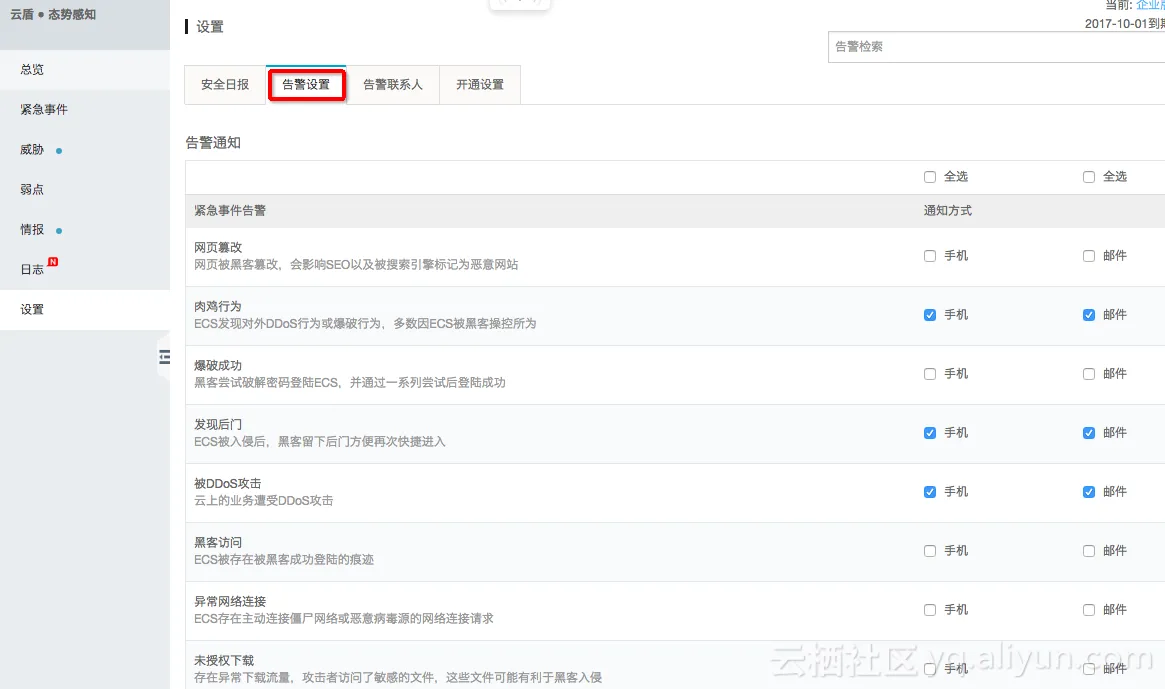This screenshot has width=1165, height=689.
Task: Uncheck 手机 for 被DDoS攻击
Action: pyautogui.click(x=929, y=492)
